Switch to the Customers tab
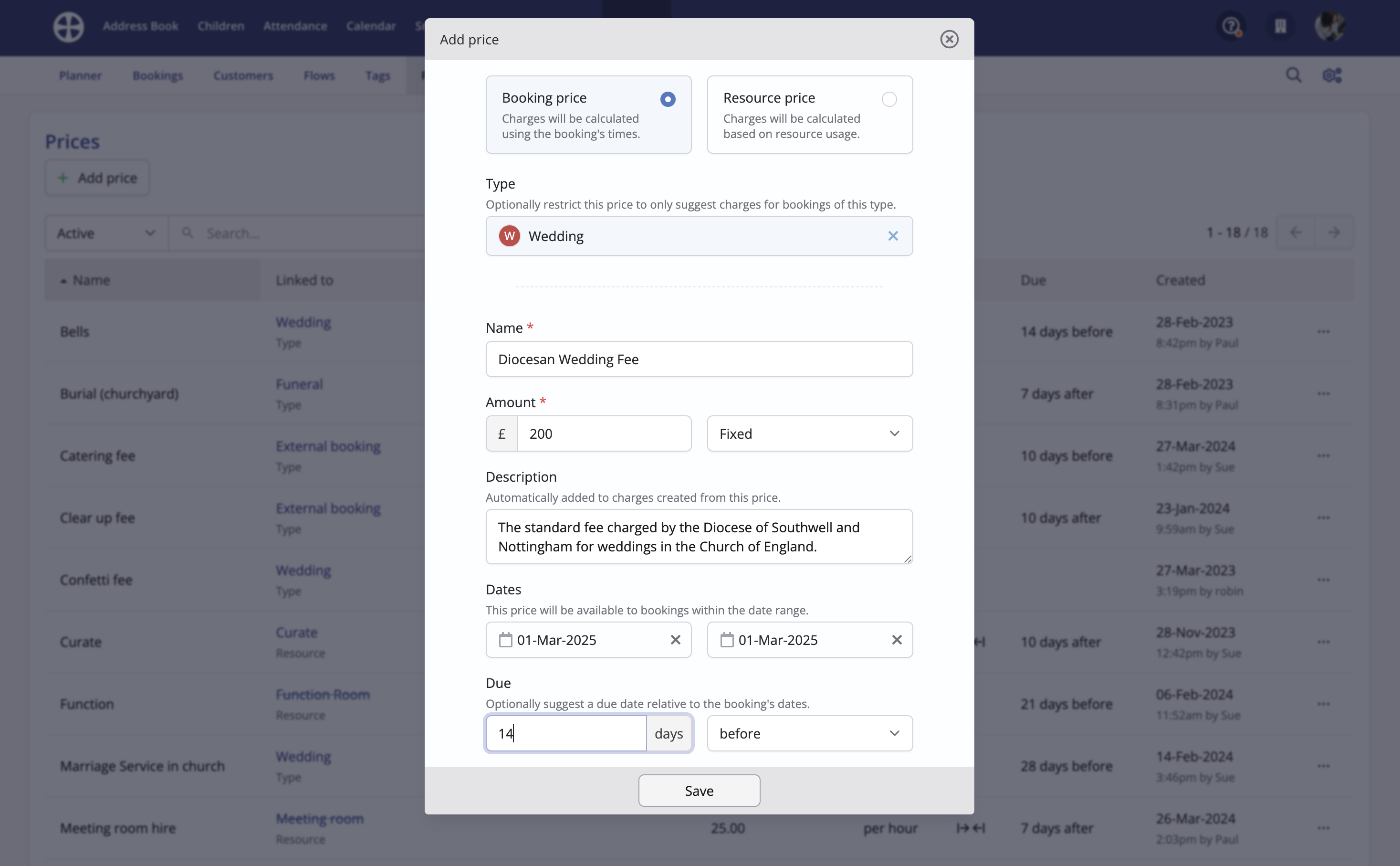Image resolution: width=1400 pixels, height=866 pixels. [243, 75]
